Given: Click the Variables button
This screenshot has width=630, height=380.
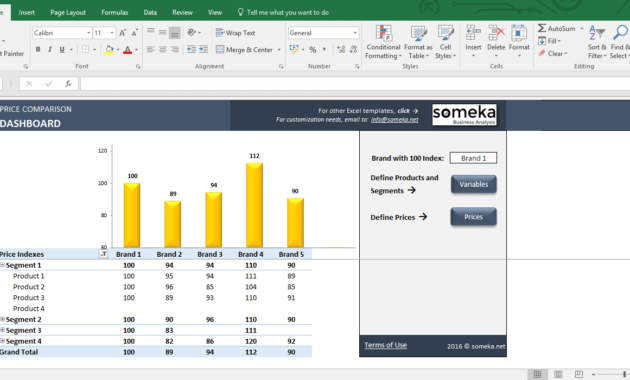Looking at the screenshot, I should point(474,184).
